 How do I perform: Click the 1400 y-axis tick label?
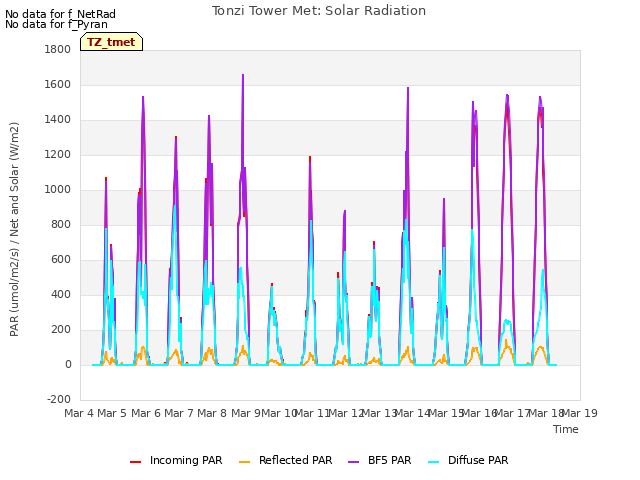pyautogui.click(x=58, y=120)
